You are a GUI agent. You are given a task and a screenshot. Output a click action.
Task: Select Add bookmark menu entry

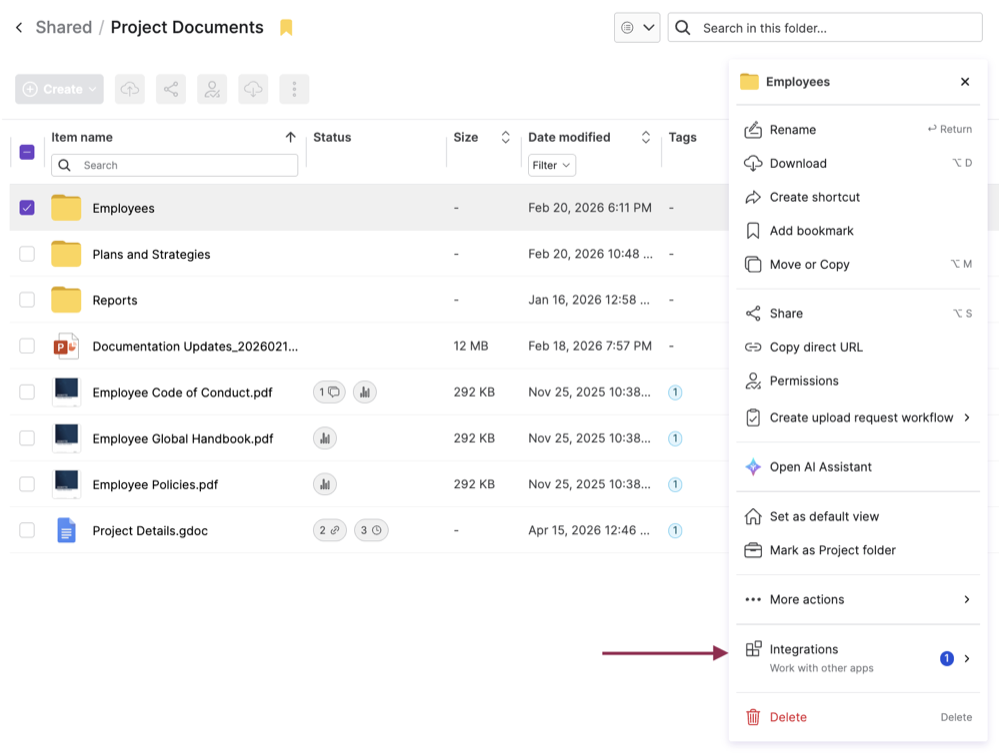click(858, 231)
